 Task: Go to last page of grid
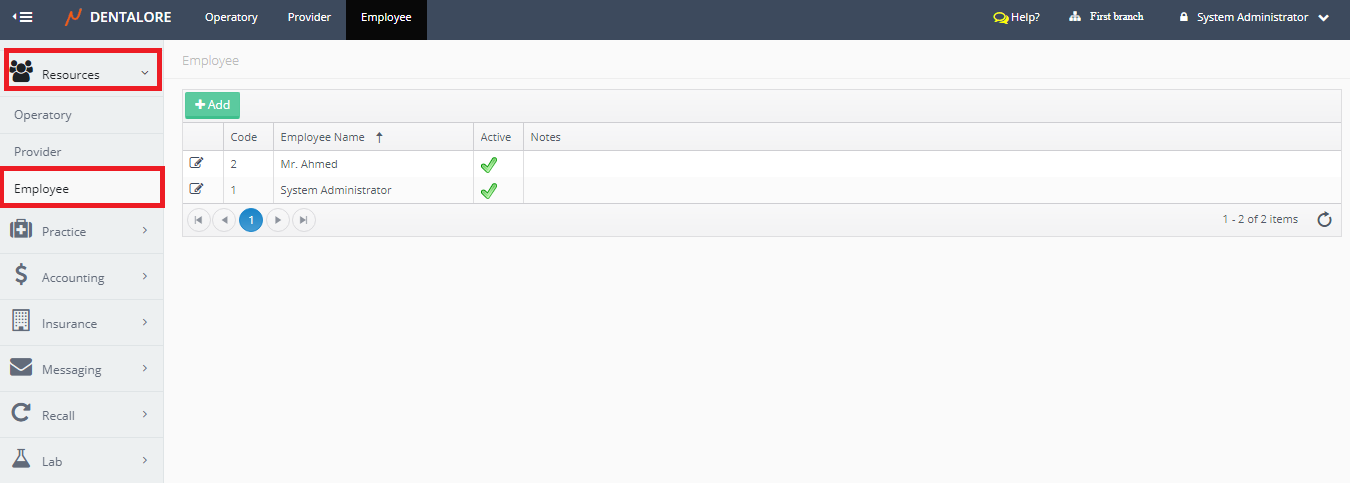point(304,220)
